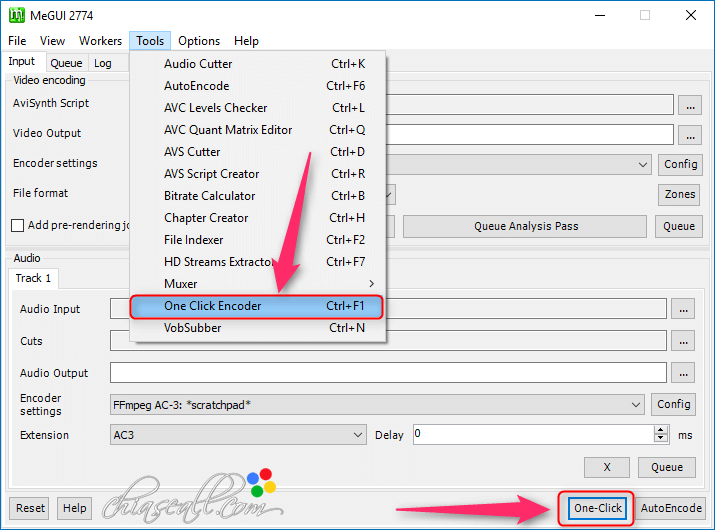Browse for Audio Input file
715x530 pixels.
point(683,309)
